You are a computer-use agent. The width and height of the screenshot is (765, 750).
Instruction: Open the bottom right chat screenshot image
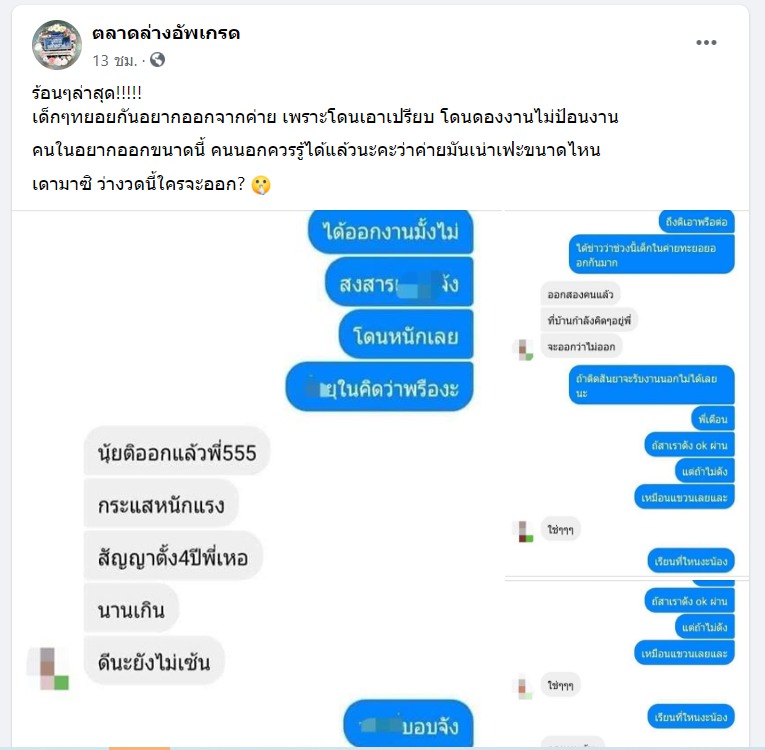point(627,664)
